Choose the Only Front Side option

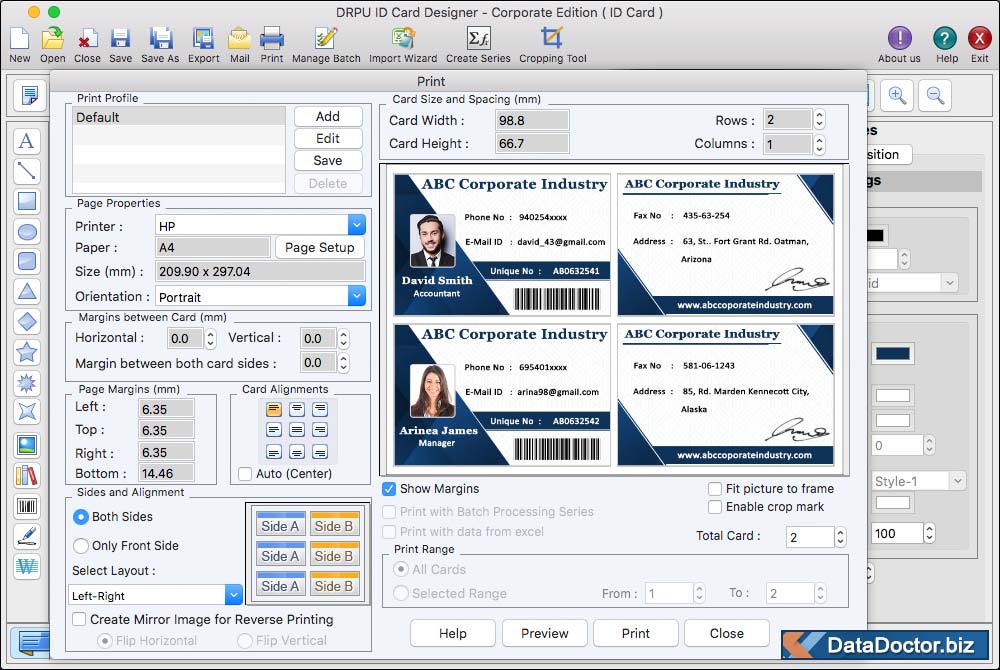point(80,546)
